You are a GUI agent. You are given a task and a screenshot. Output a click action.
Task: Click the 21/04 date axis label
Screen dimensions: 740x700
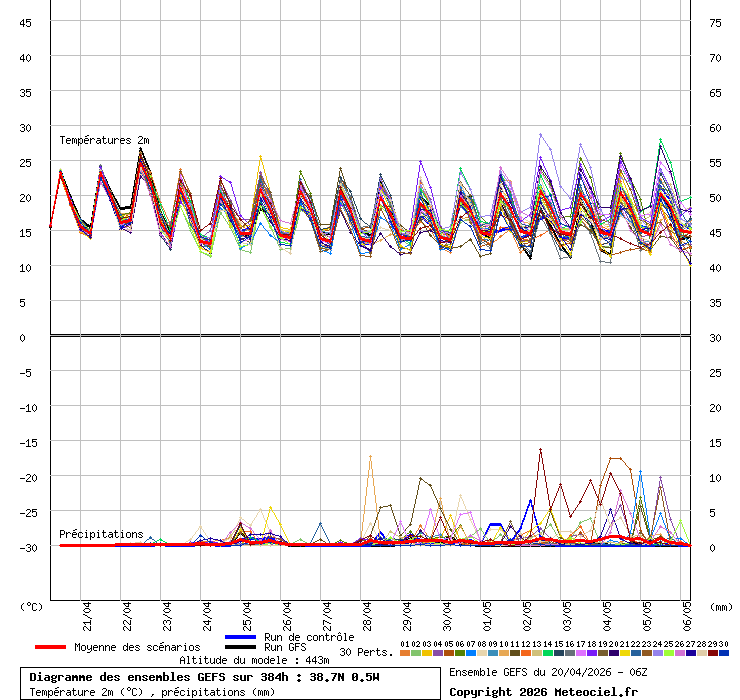point(88,612)
